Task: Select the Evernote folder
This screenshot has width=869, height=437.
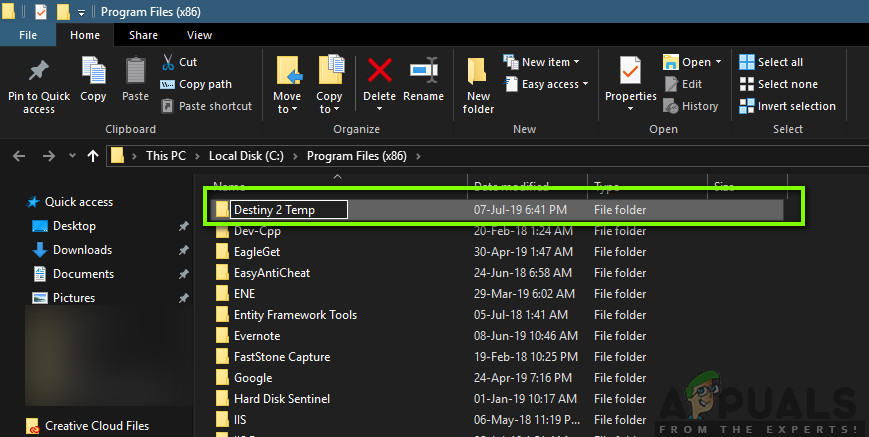Action: (x=257, y=336)
